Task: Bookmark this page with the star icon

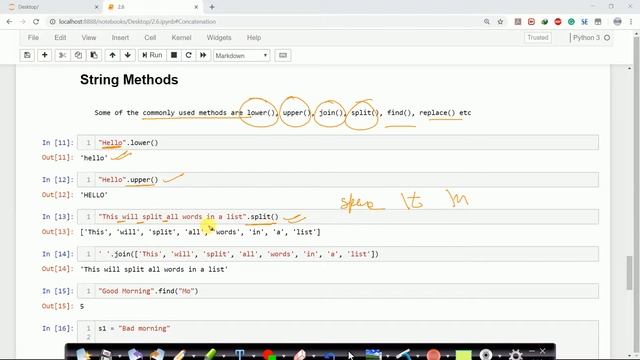Action: pyautogui.click(x=500, y=22)
